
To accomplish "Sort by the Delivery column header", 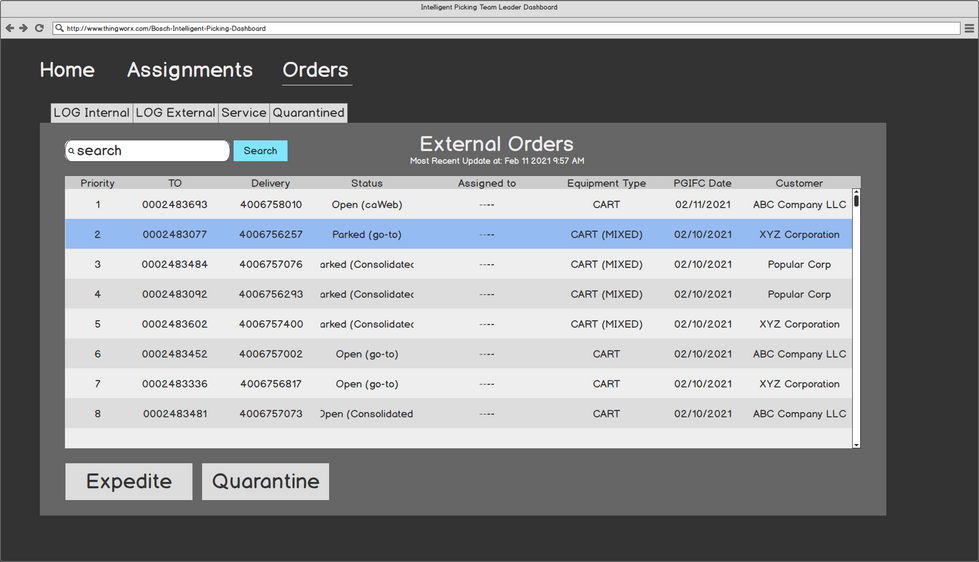I will [x=270, y=183].
